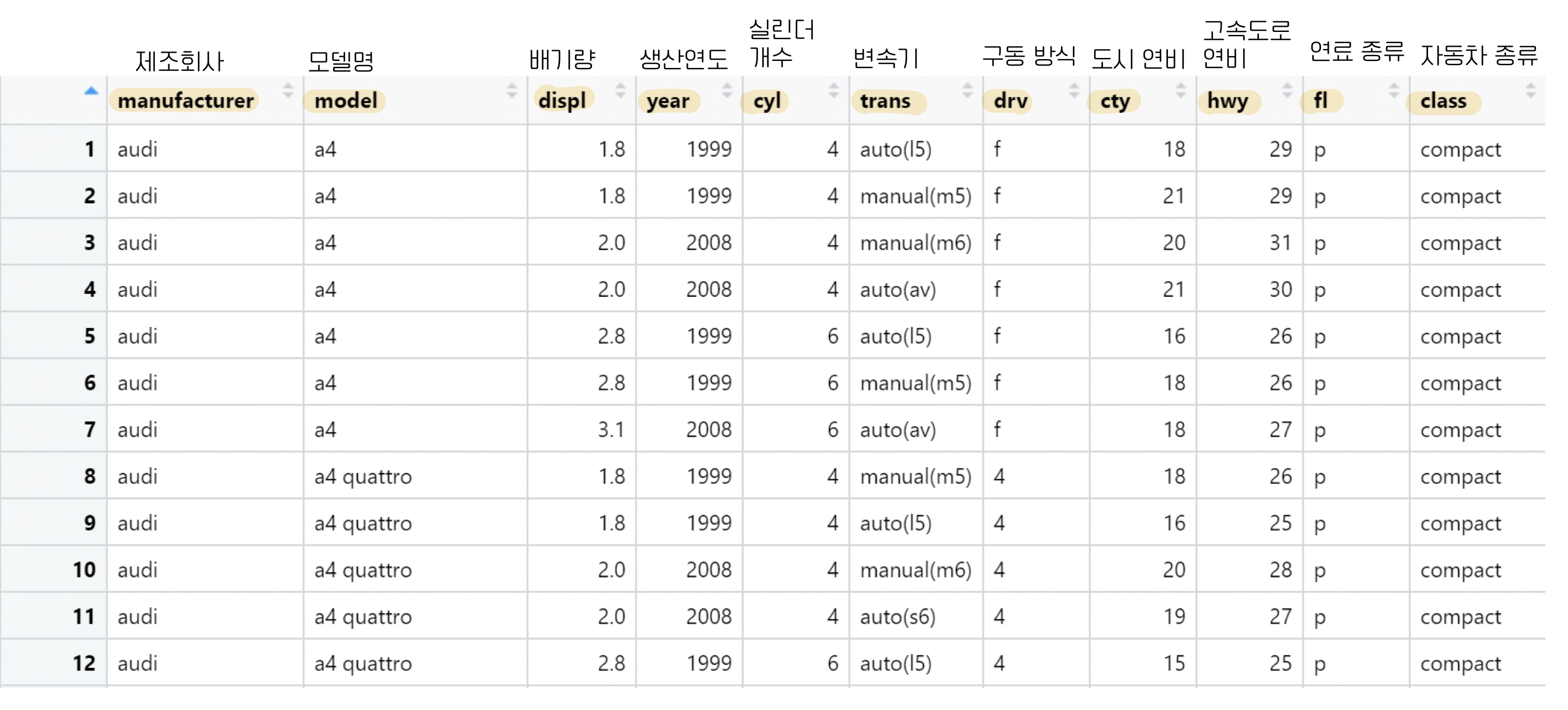Click the manufacturer column header
1568x710 pixels.
click(x=185, y=100)
